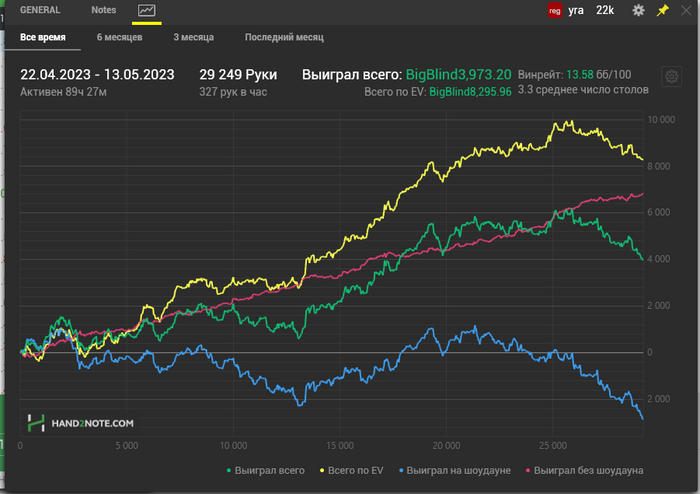The height and width of the screenshot is (494, 700).
Task: Click the 327 рук в час text
Action: (233, 92)
